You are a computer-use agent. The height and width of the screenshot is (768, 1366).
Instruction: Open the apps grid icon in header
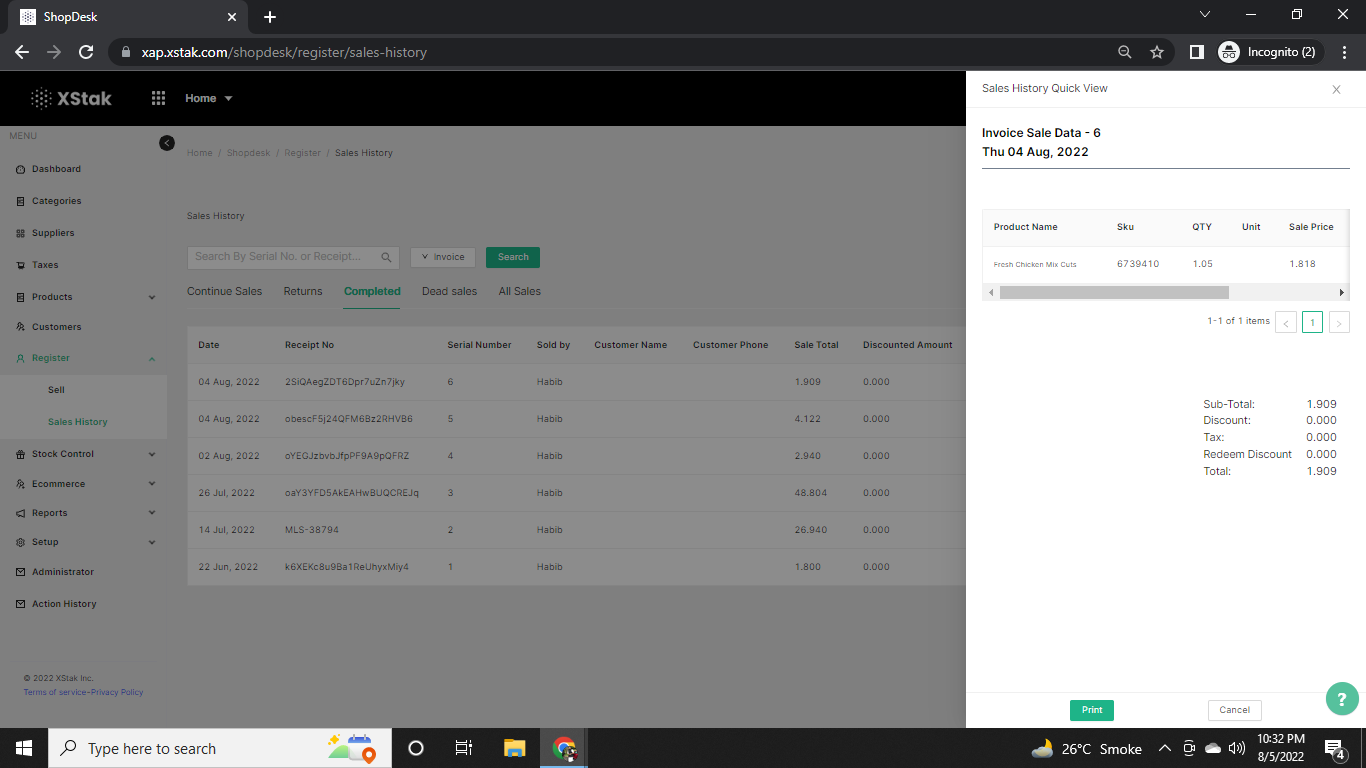click(x=158, y=98)
